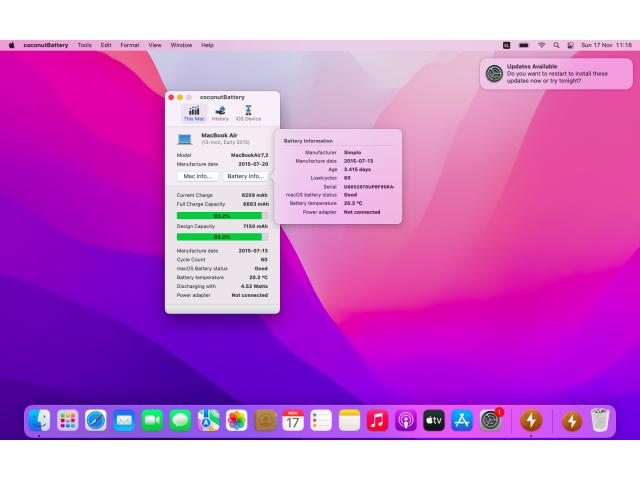Open the View menu

[x=155, y=45]
